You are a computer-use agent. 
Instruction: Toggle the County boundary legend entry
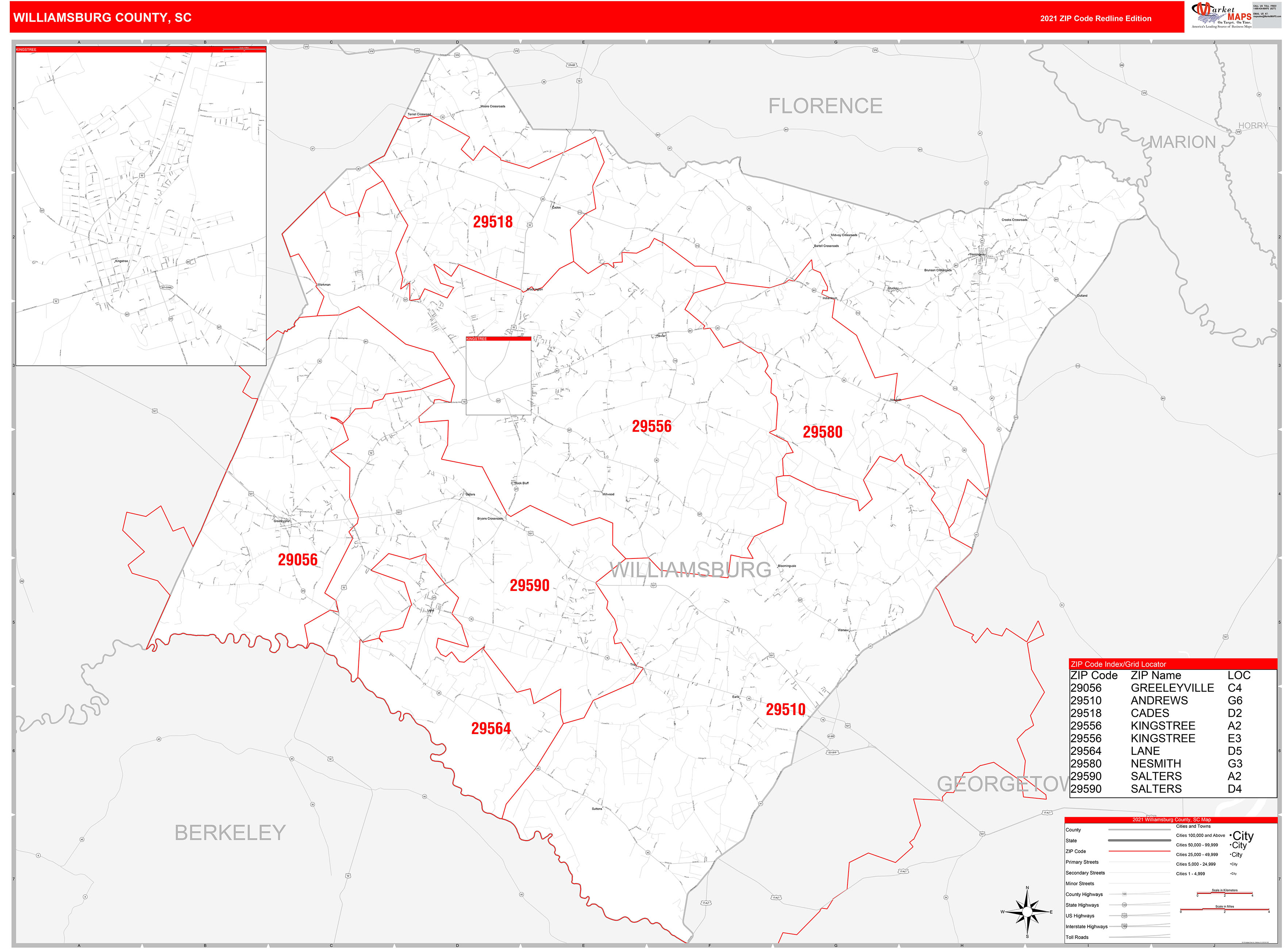(x=1139, y=830)
